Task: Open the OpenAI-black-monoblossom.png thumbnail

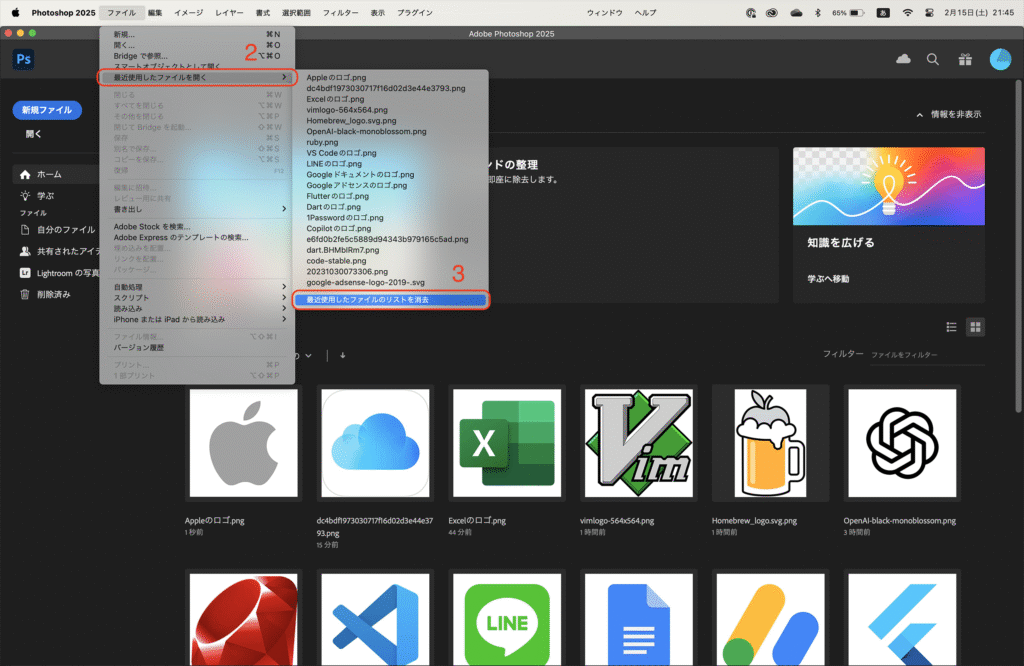Action: 902,443
